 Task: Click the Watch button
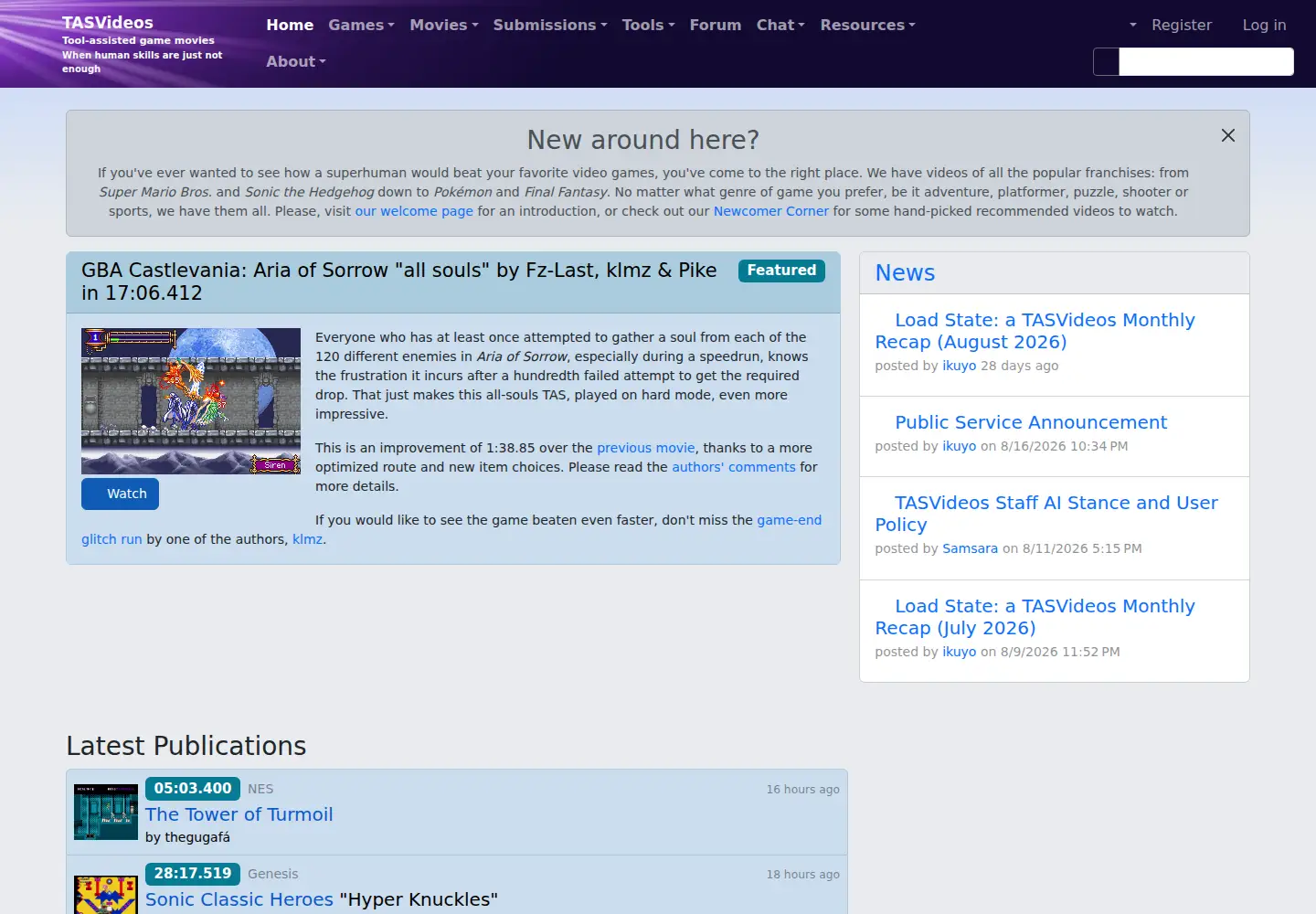point(120,494)
